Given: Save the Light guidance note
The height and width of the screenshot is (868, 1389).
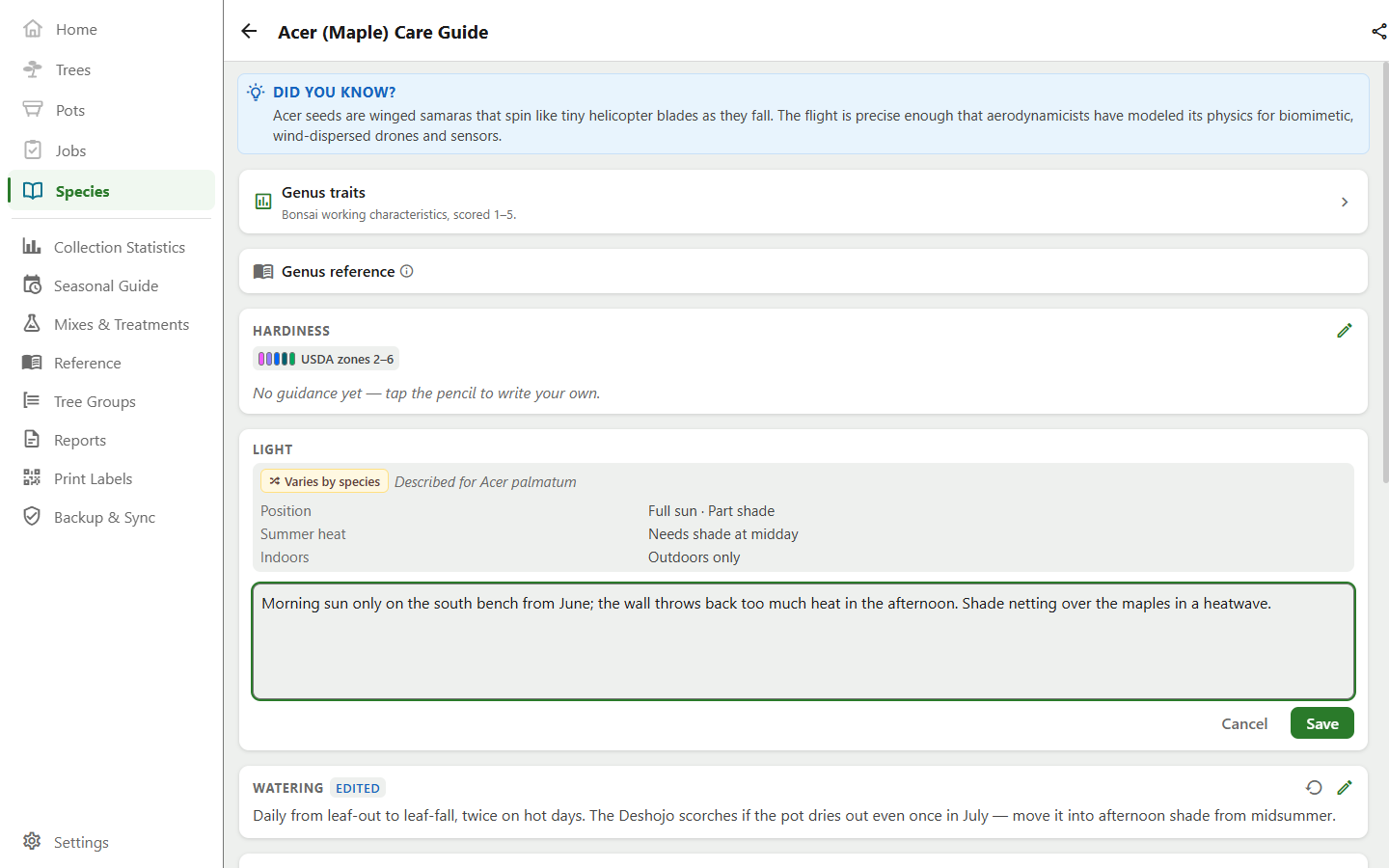Looking at the screenshot, I should (1322, 723).
